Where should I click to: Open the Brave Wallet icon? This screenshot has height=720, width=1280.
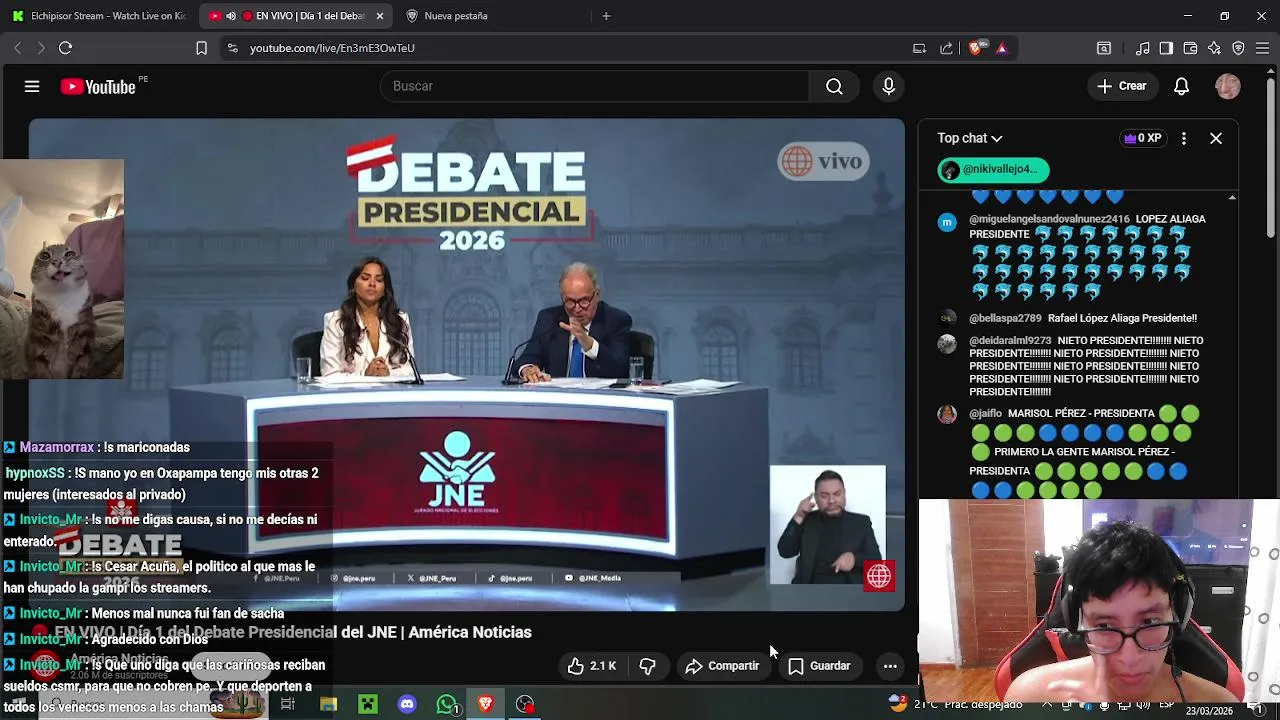(x=1190, y=48)
